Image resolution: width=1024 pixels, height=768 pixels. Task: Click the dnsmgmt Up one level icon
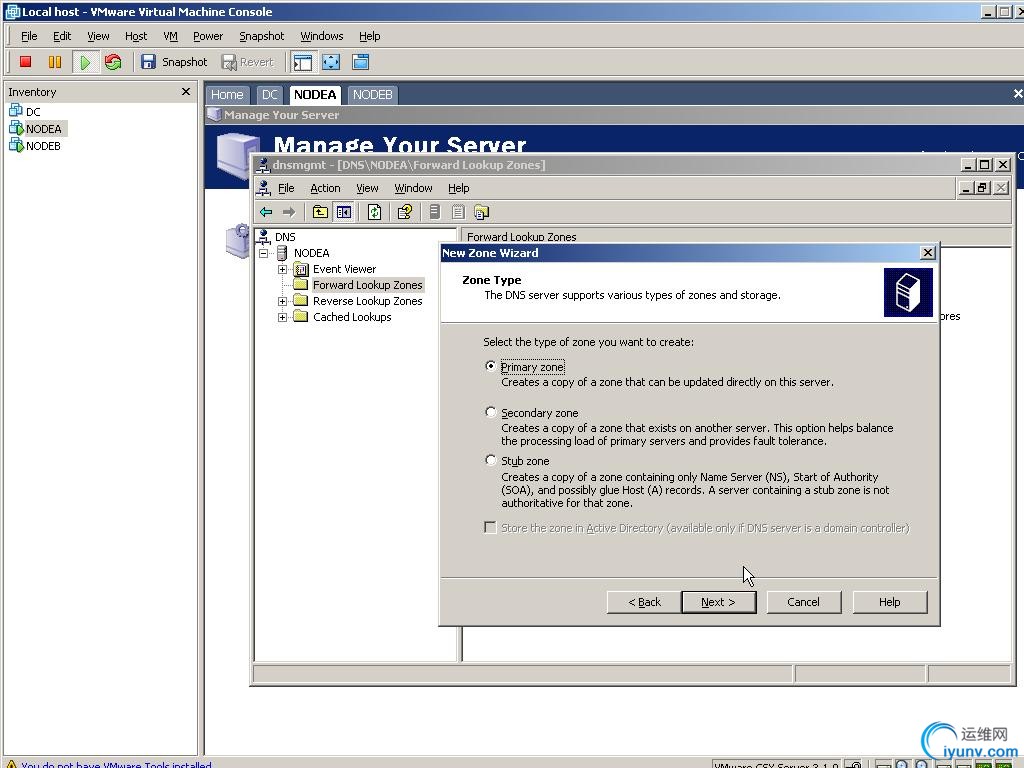pos(320,212)
